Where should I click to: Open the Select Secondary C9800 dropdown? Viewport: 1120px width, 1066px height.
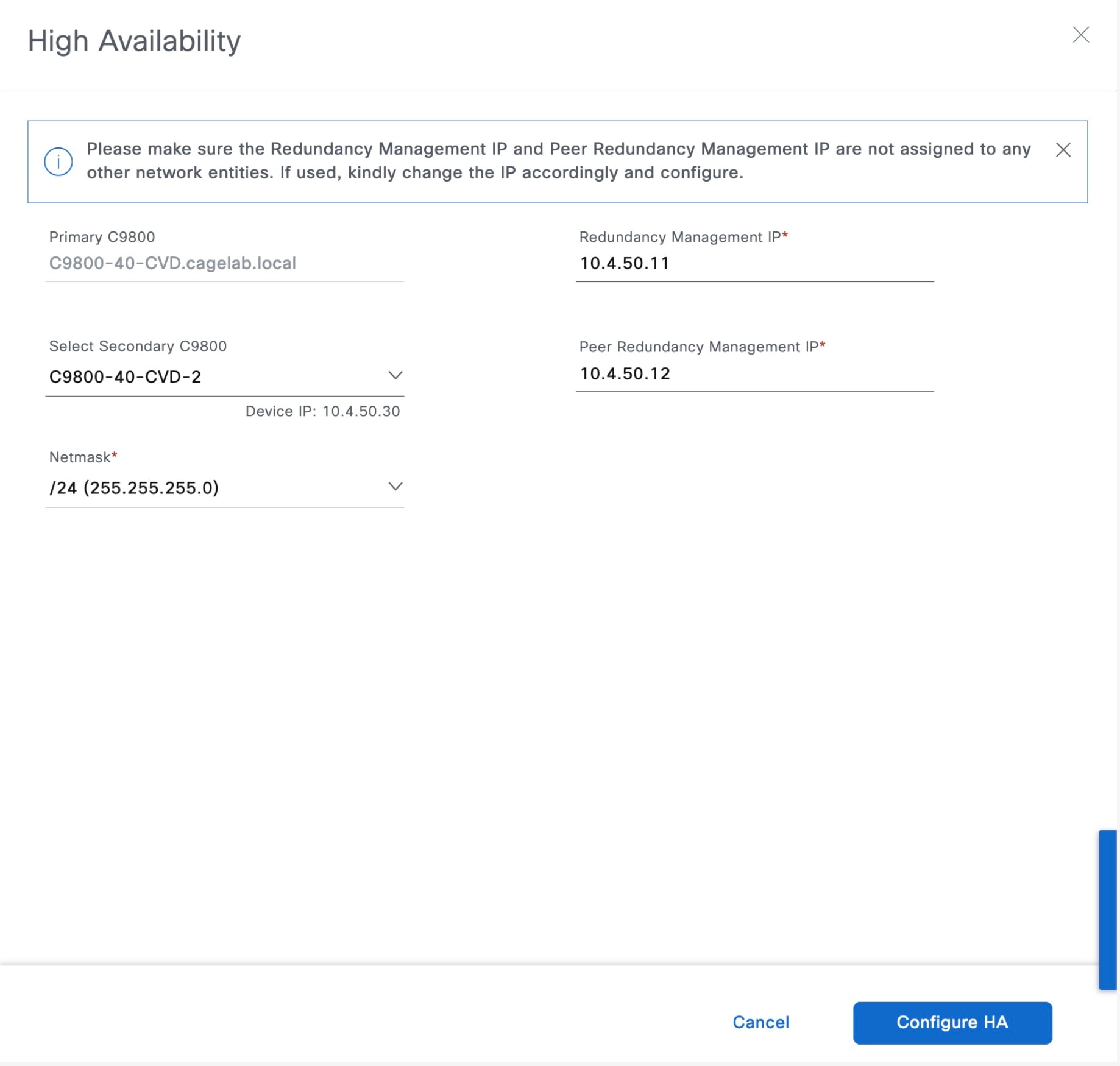(224, 376)
